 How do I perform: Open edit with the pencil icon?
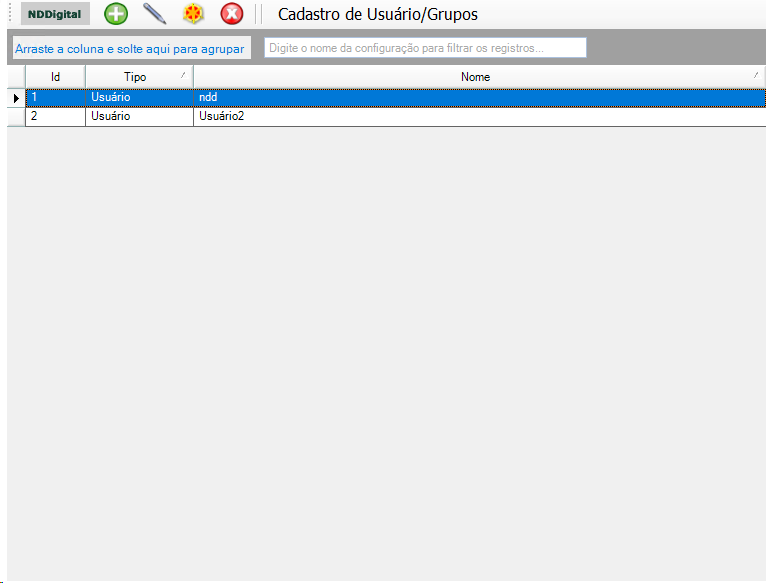[x=154, y=14]
